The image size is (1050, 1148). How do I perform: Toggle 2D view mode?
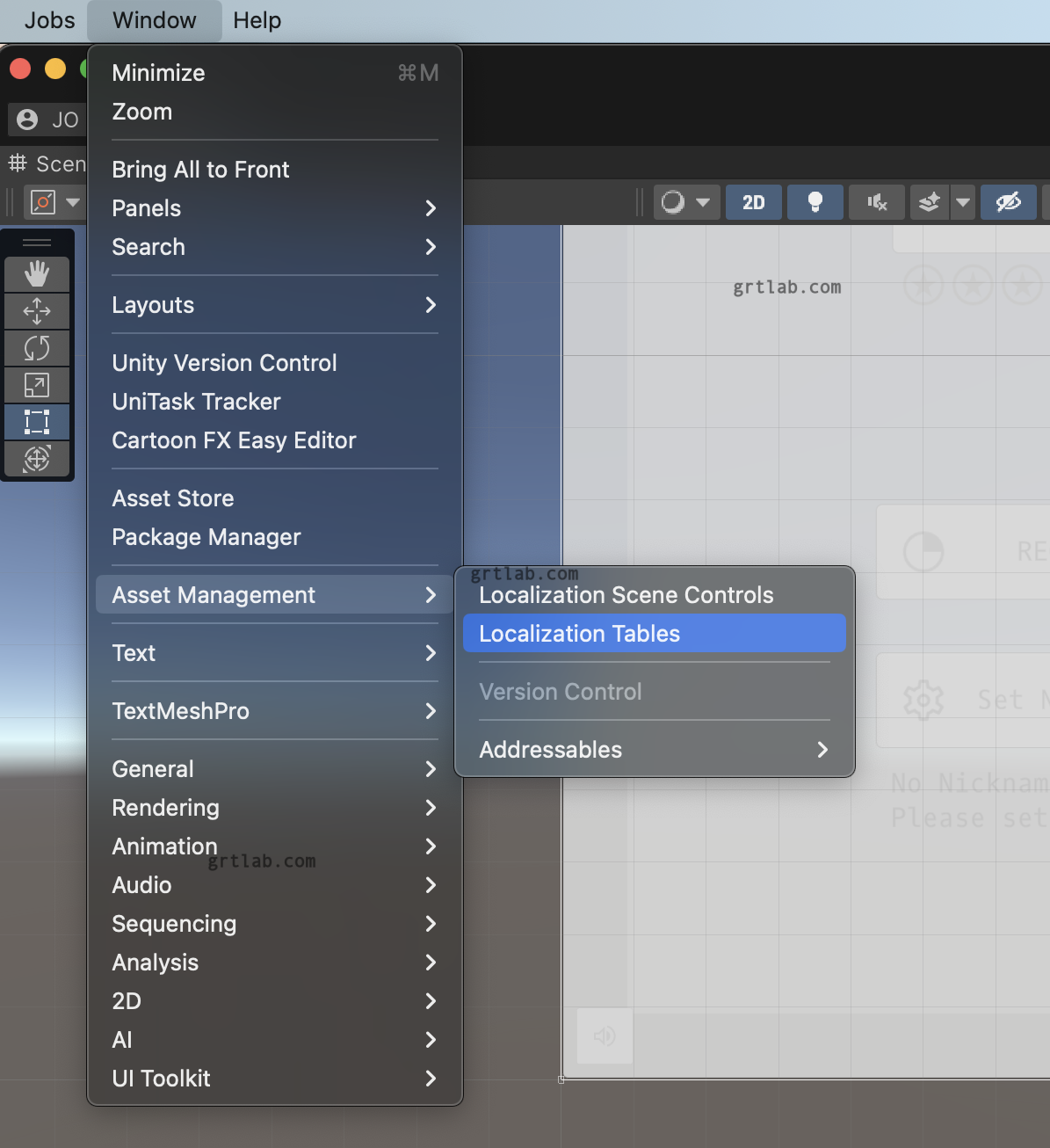point(753,202)
